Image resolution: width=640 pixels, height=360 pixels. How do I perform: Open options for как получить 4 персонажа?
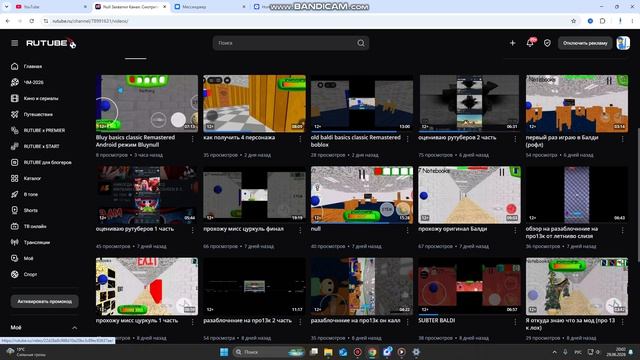click(x=300, y=139)
